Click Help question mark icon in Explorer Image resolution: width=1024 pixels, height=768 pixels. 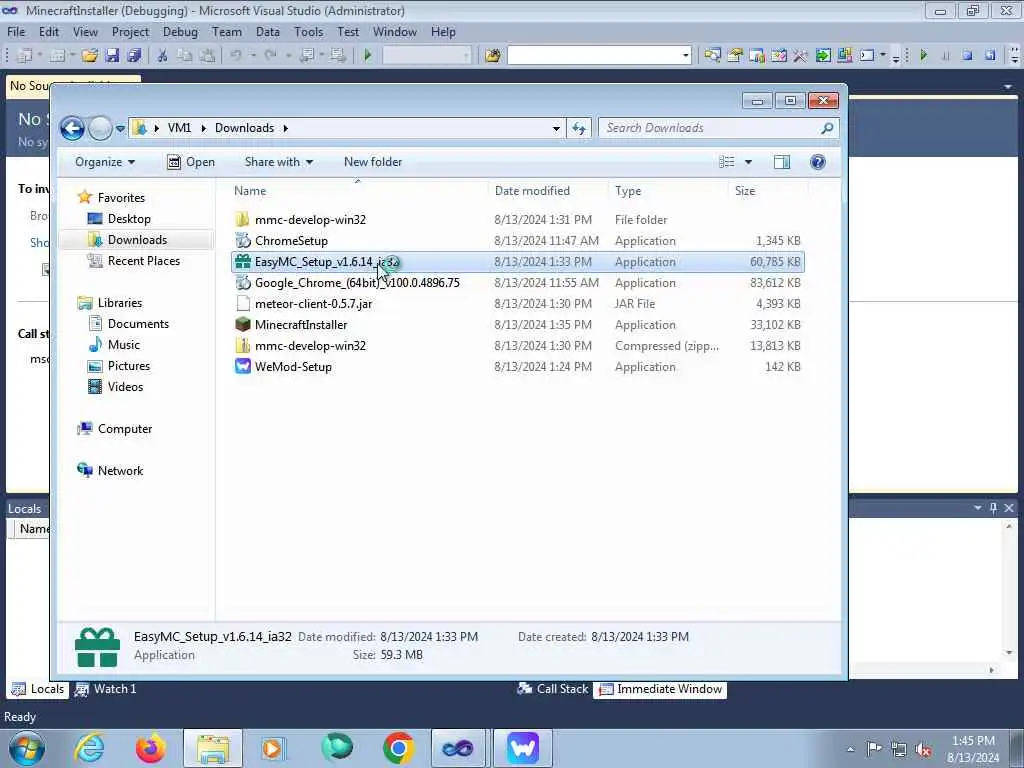pyautogui.click(x=818, y=162)
